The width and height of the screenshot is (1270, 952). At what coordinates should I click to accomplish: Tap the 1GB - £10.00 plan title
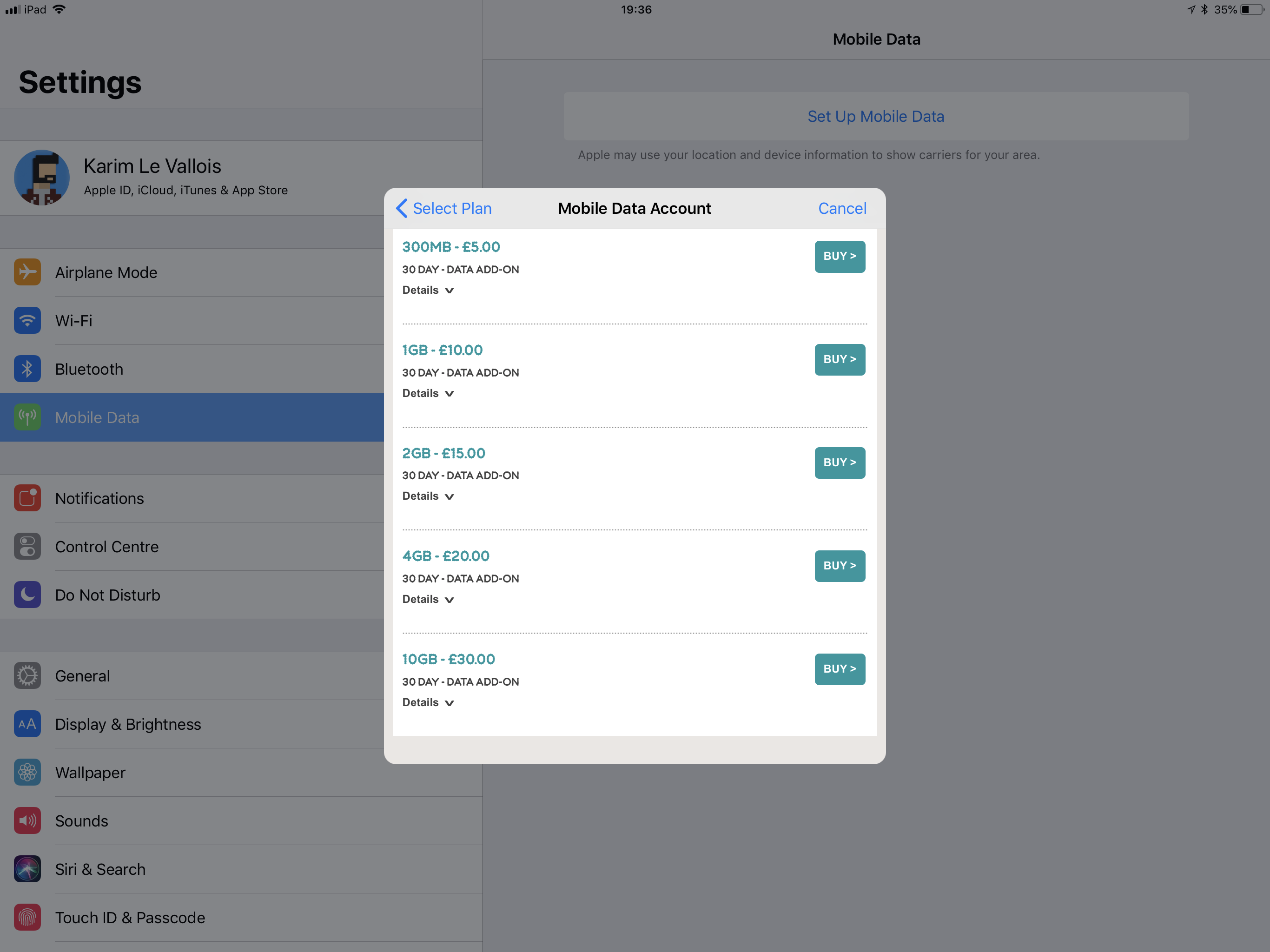pos(442,350)
